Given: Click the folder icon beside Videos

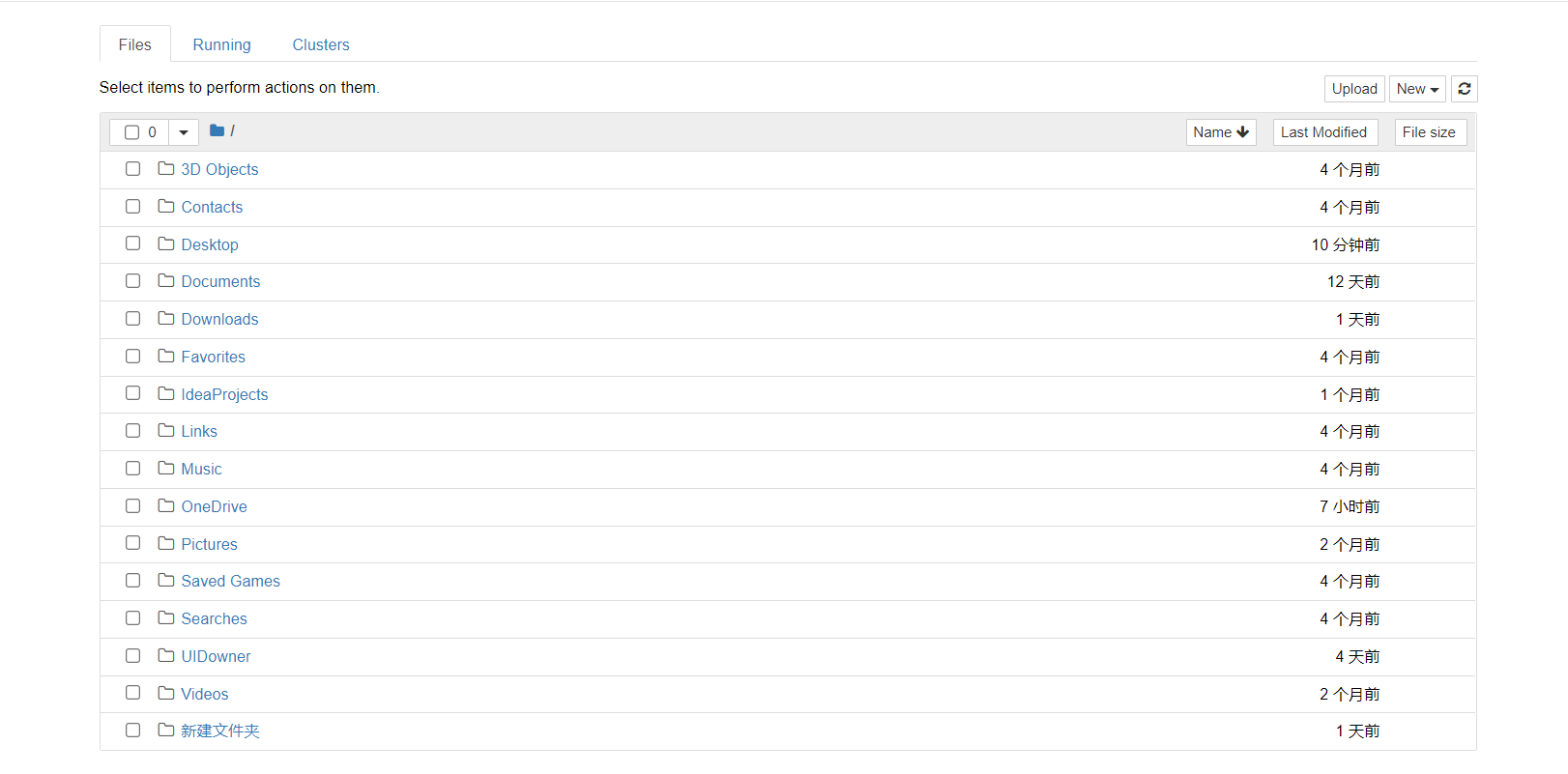Looking at the screenshot, I should pos(166,693).
